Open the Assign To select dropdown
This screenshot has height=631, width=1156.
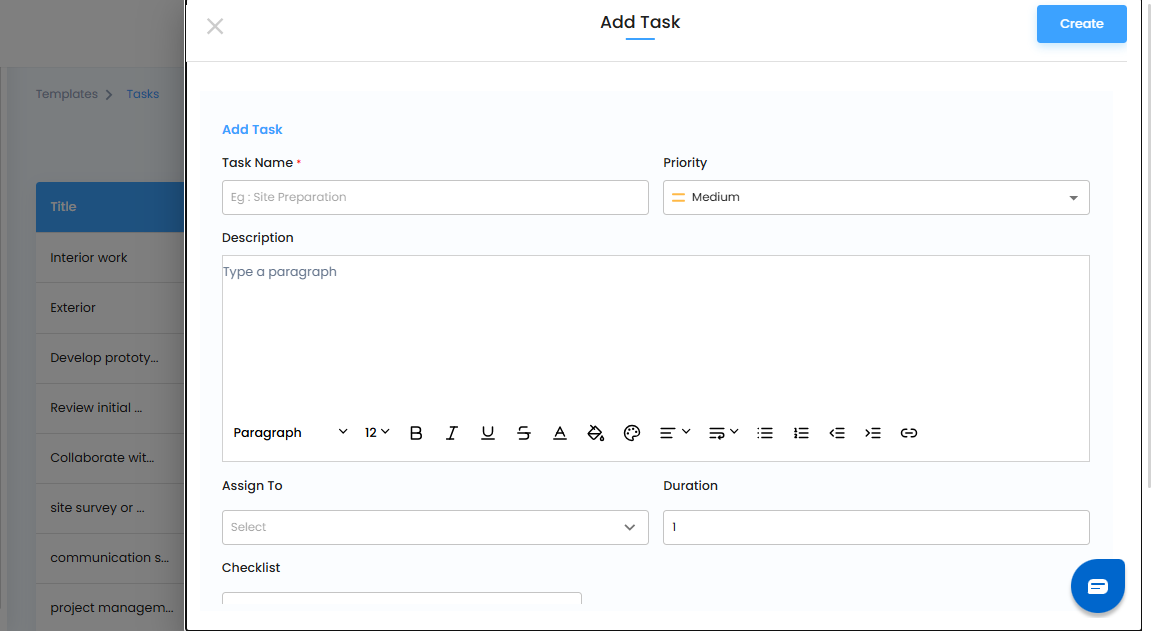pyautogui.click(x=435, y=527)
